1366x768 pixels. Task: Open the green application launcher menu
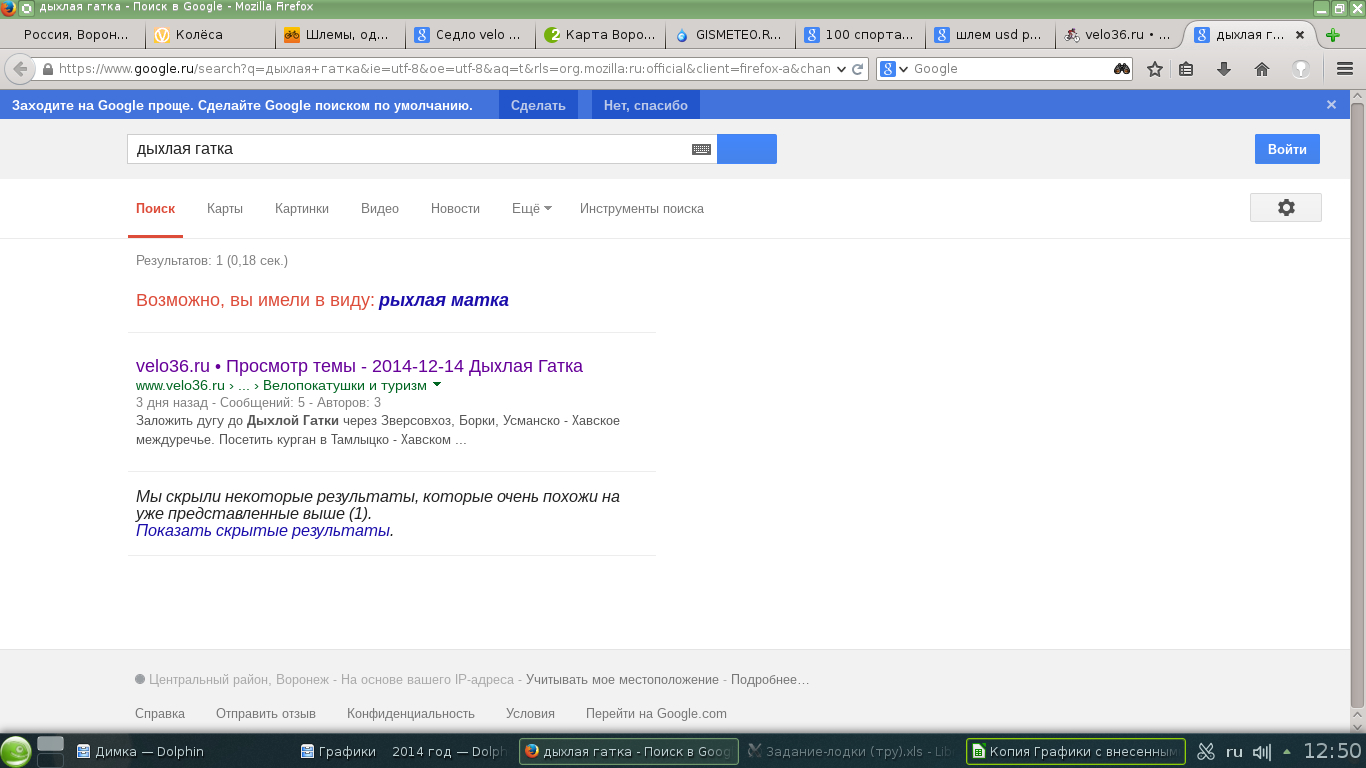16,751
